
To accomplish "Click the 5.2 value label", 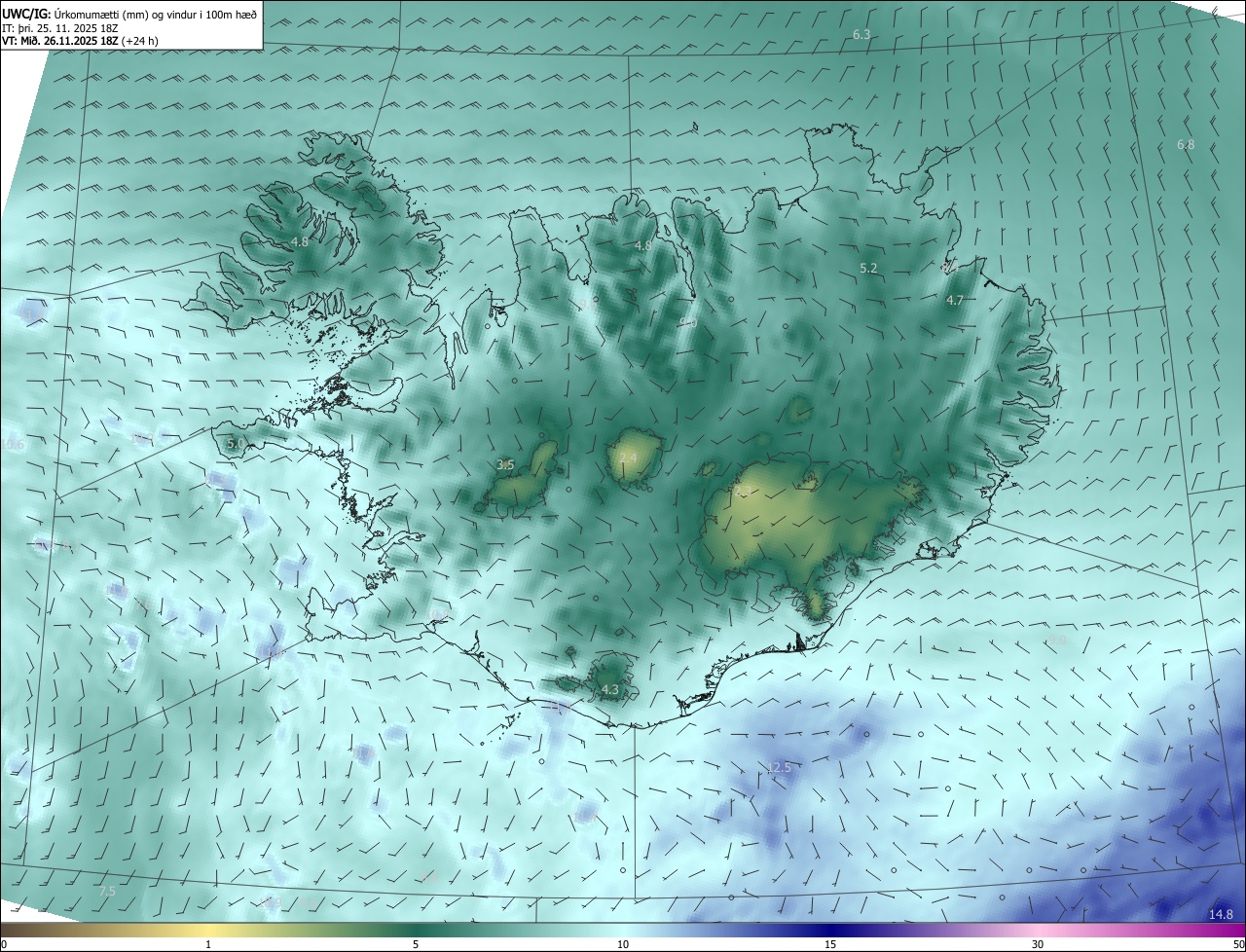I will point(868,268).
